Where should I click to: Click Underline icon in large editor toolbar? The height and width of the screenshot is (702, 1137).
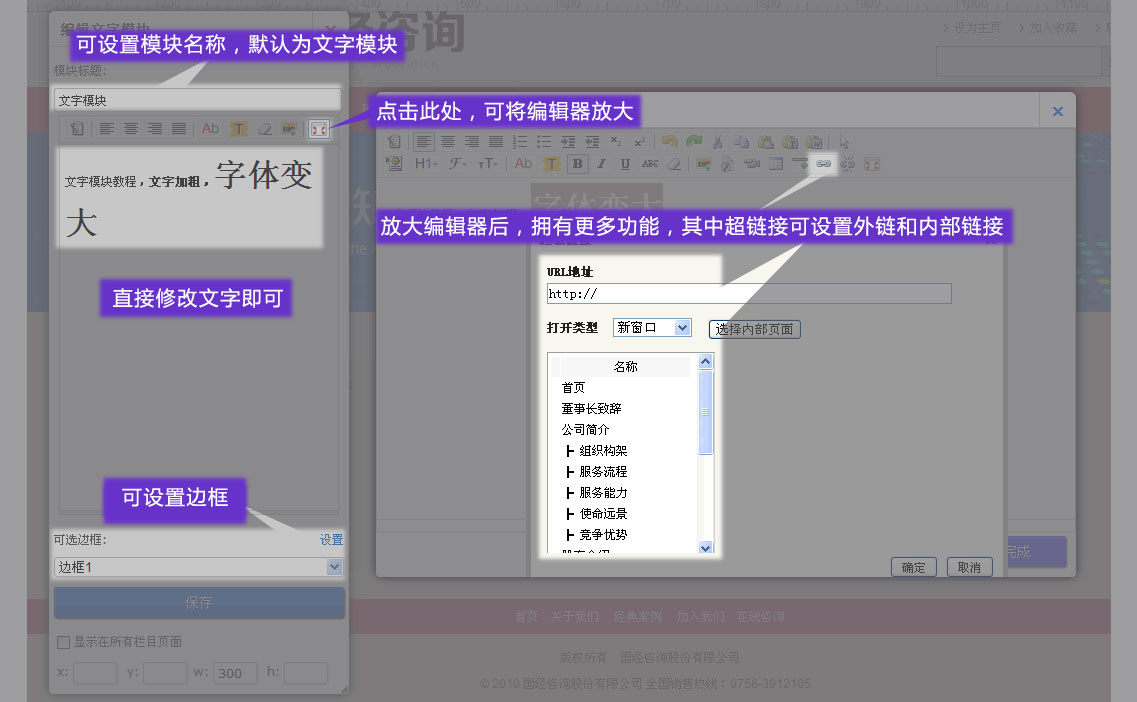point(625,164)
